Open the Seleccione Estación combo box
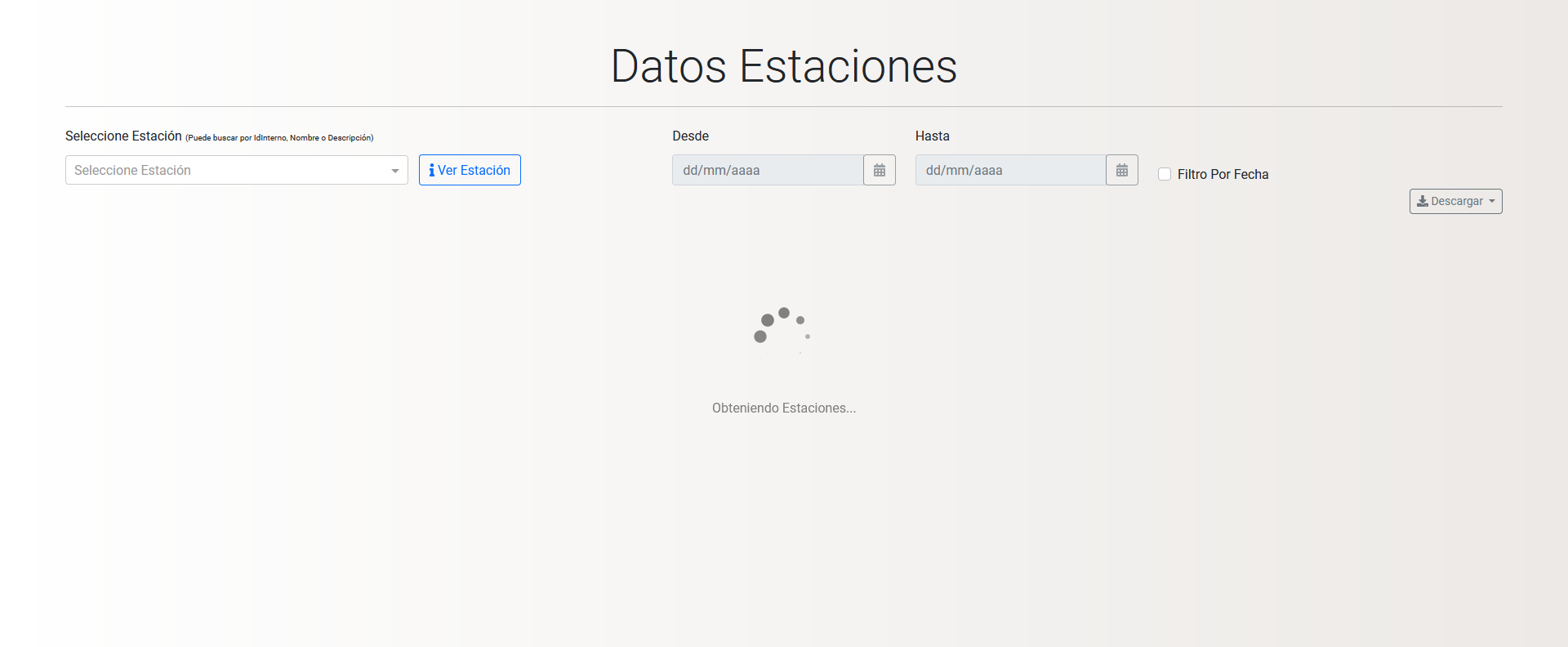Image resolution: width=1568 pixels, height=647 pixels. tap(229, 170)
